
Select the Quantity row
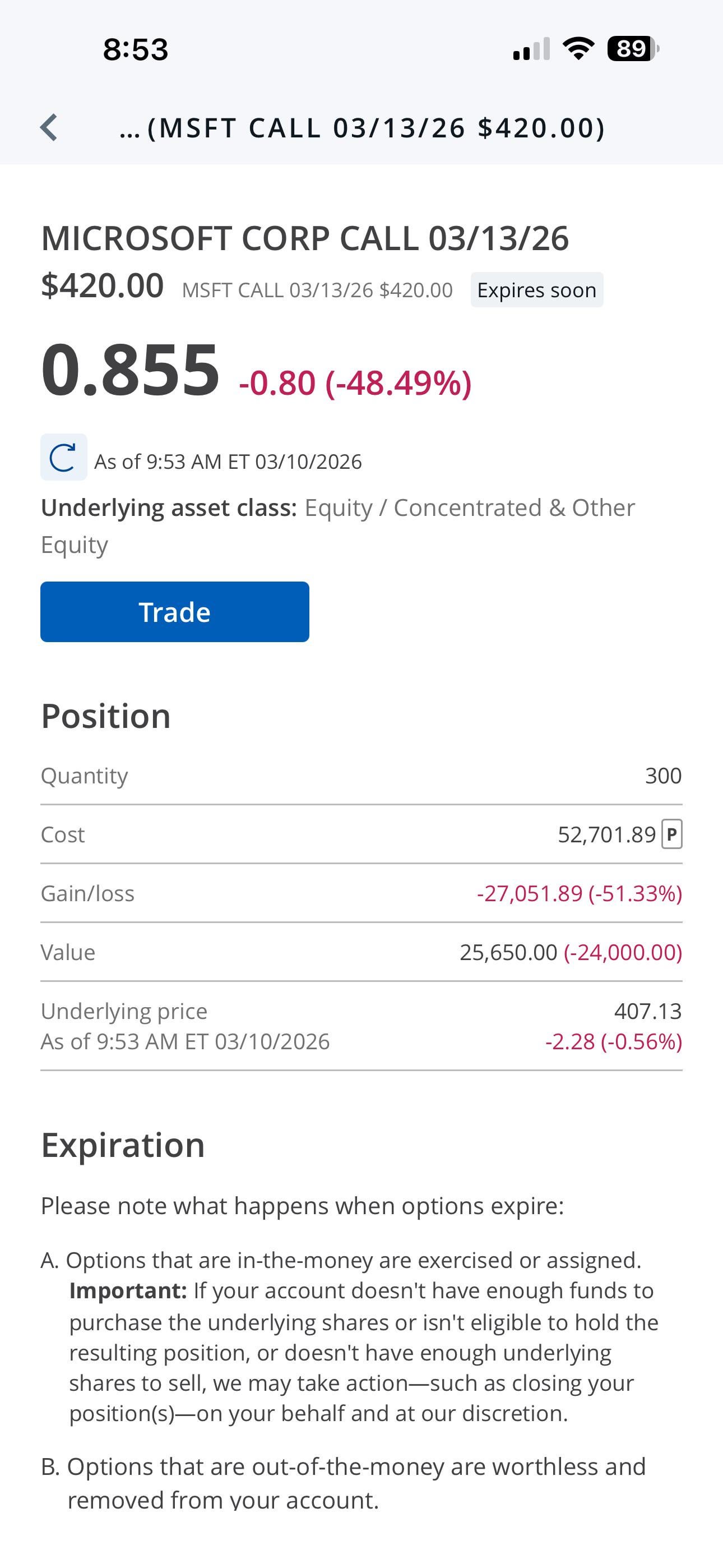point(361,776)
